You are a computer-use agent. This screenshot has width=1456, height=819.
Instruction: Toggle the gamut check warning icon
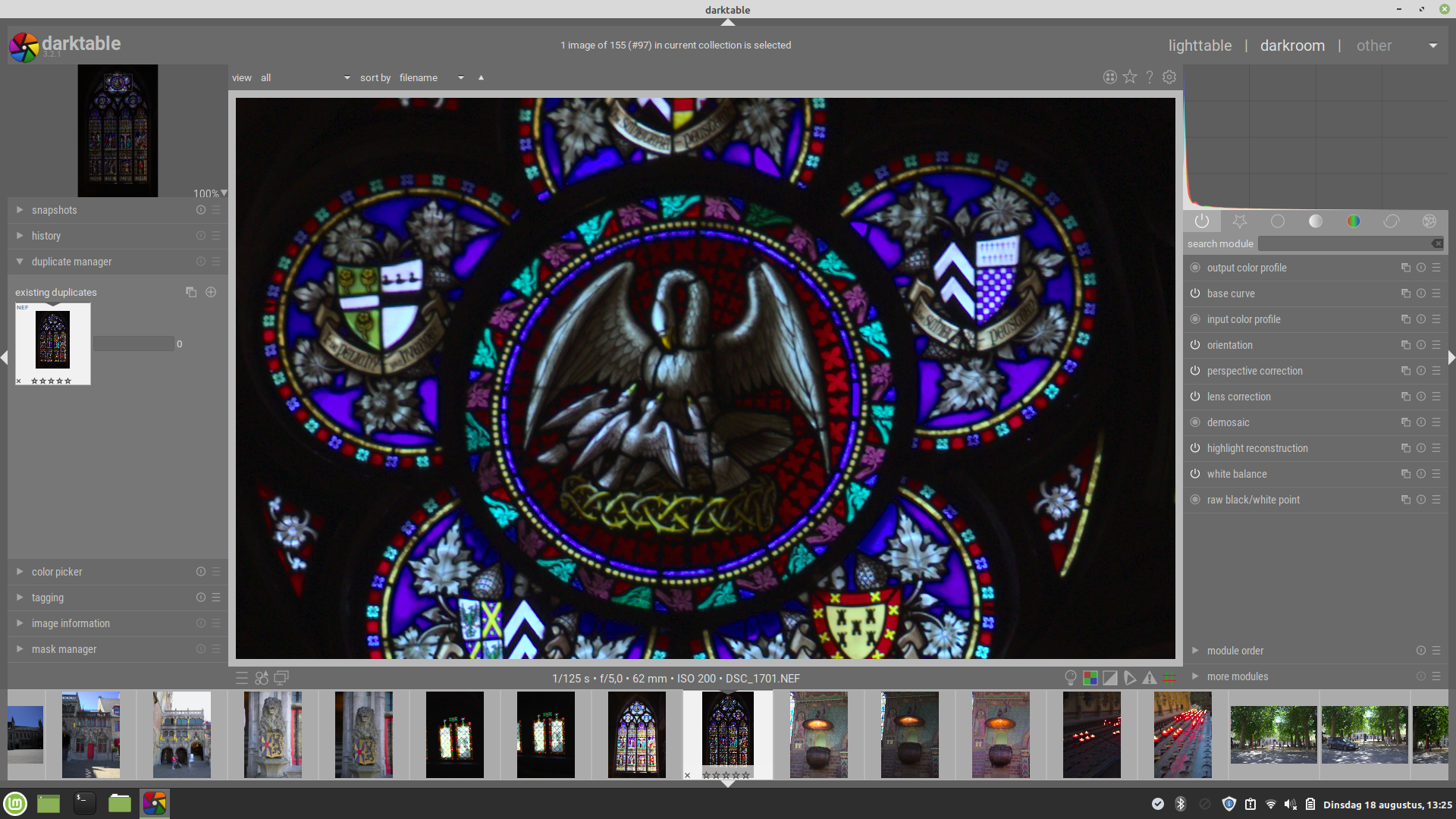1150,678
